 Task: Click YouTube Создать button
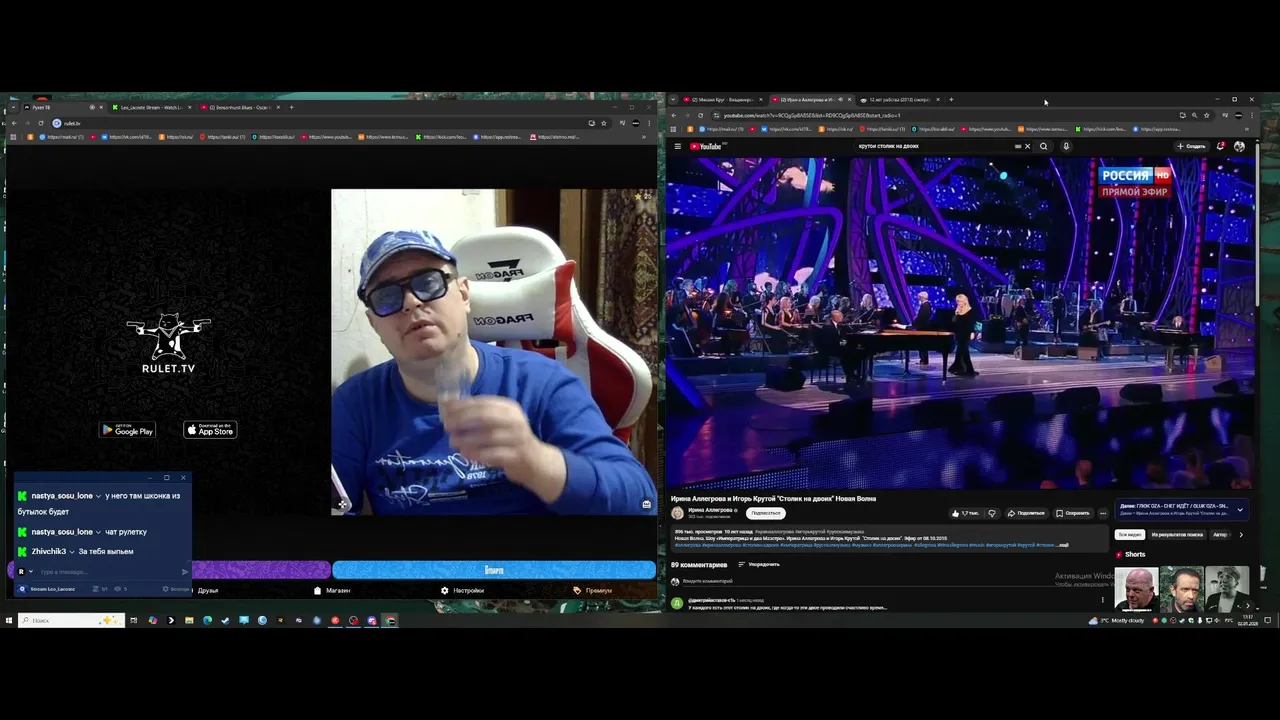pos(1192,146)
